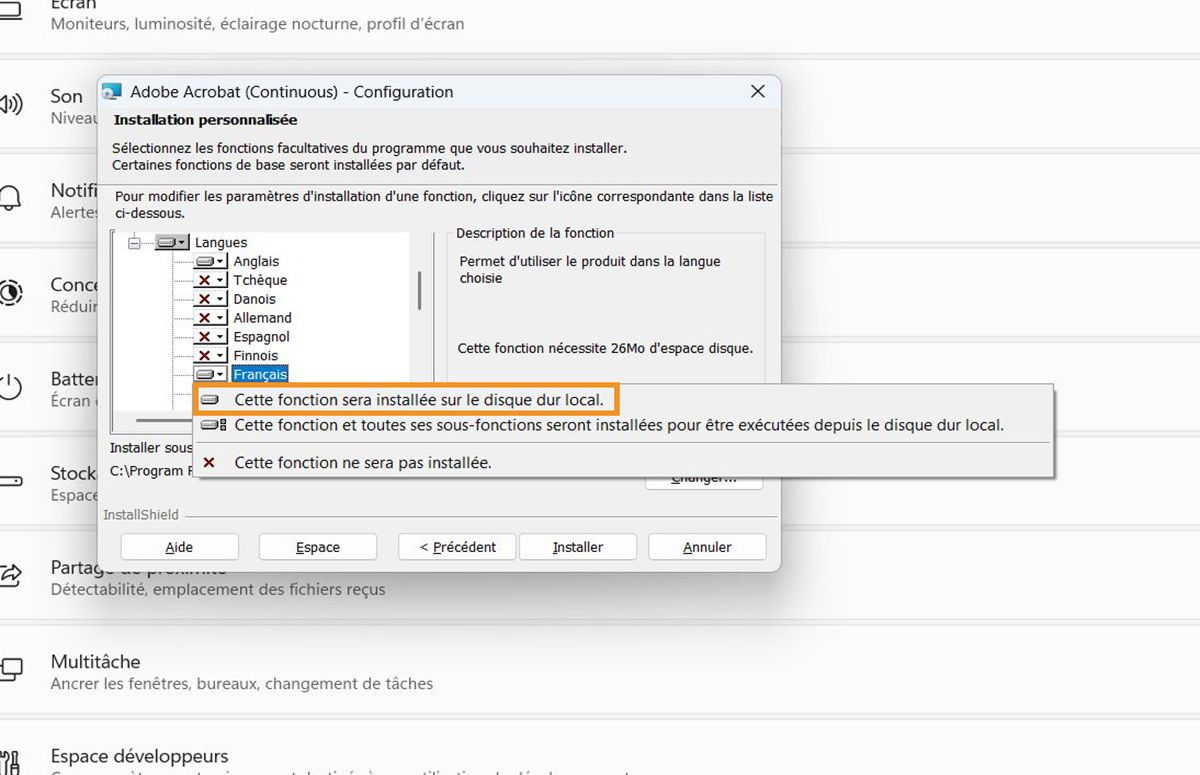Click the Adobe Acrobat installer title icon
Viewport: 1200px width, 775px height.
point(113,91)
